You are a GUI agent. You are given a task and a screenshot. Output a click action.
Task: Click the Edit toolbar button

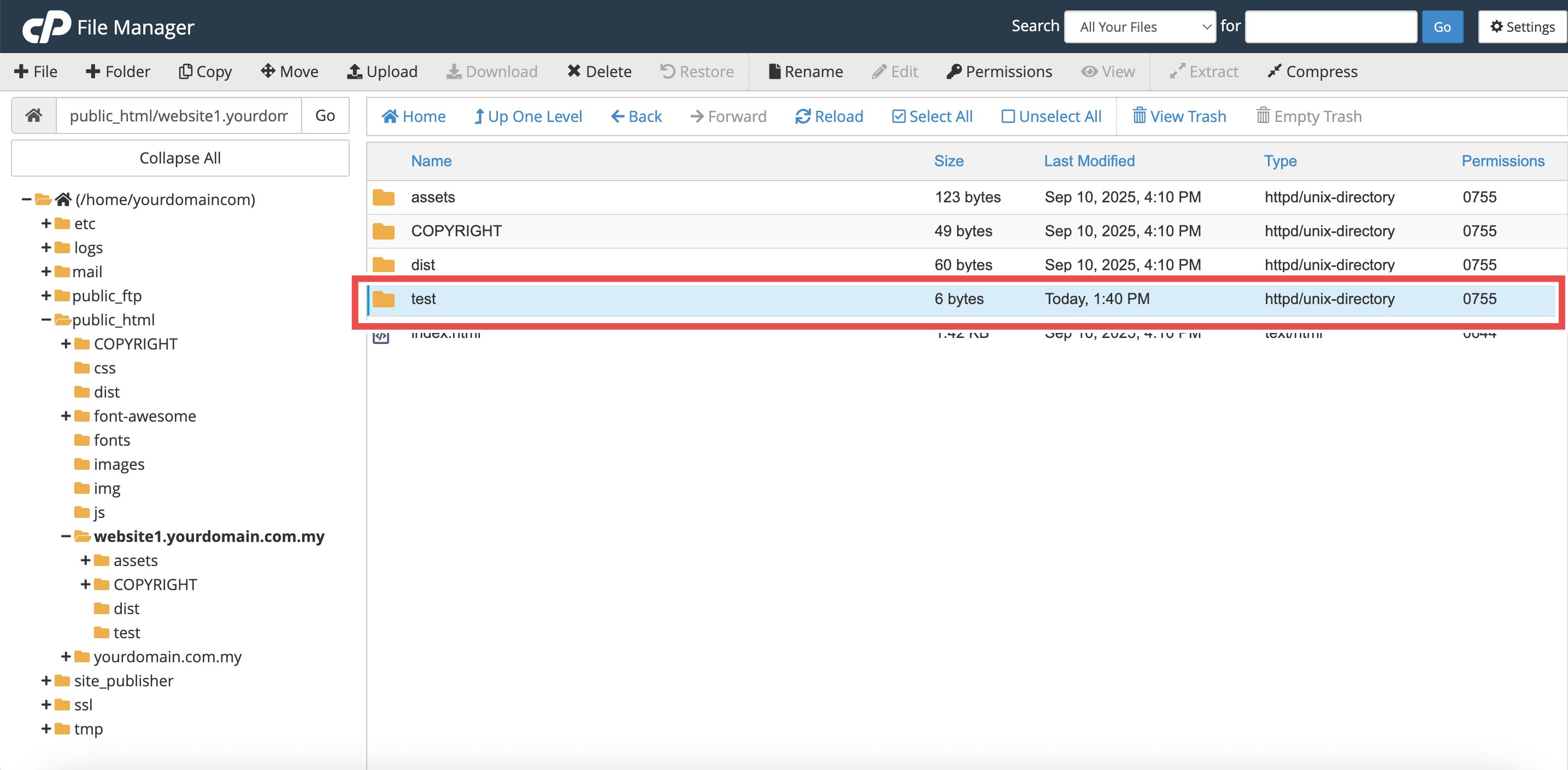pos(895,72)
